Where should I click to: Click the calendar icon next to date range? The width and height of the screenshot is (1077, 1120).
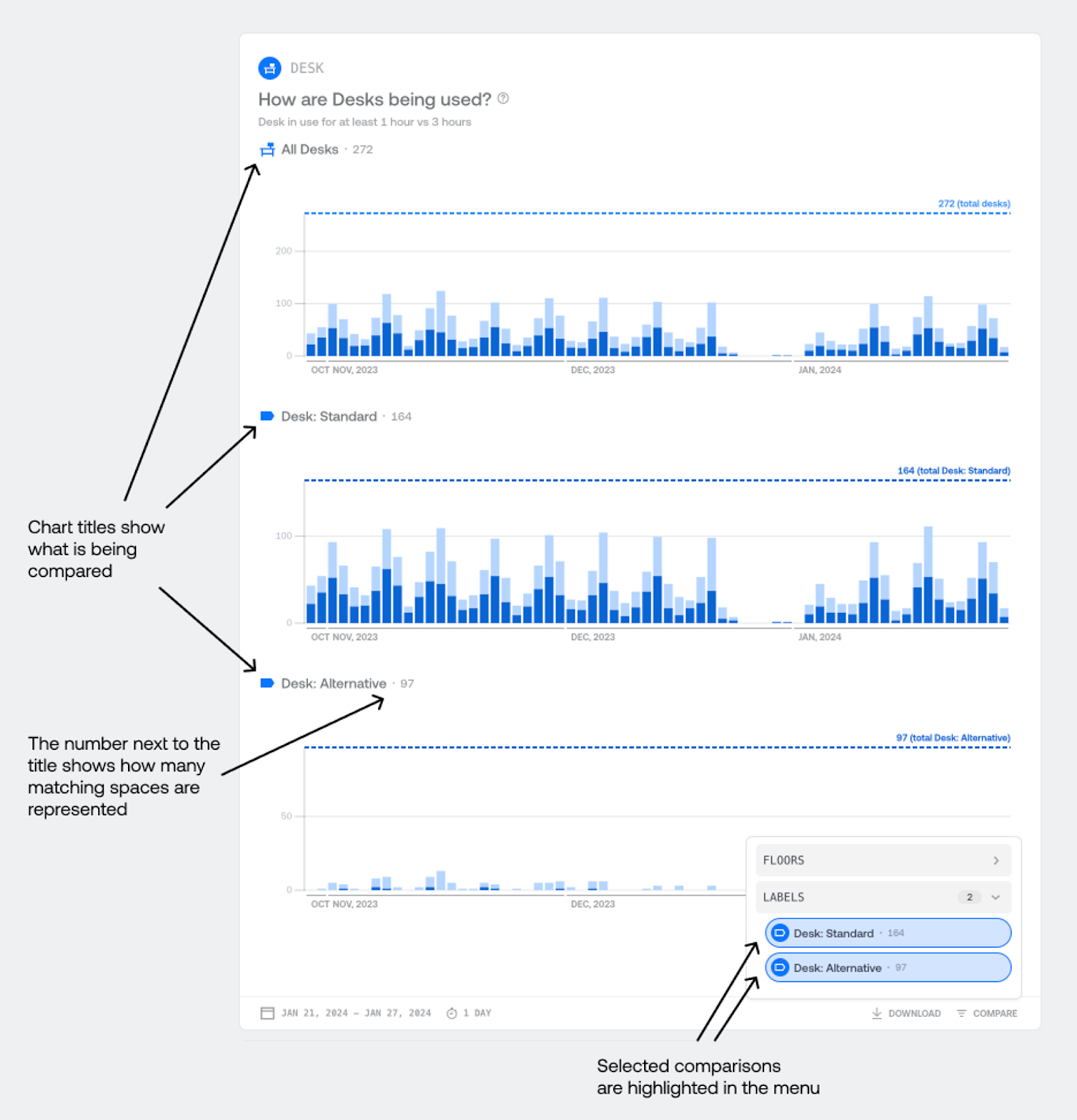[267, 1012]
